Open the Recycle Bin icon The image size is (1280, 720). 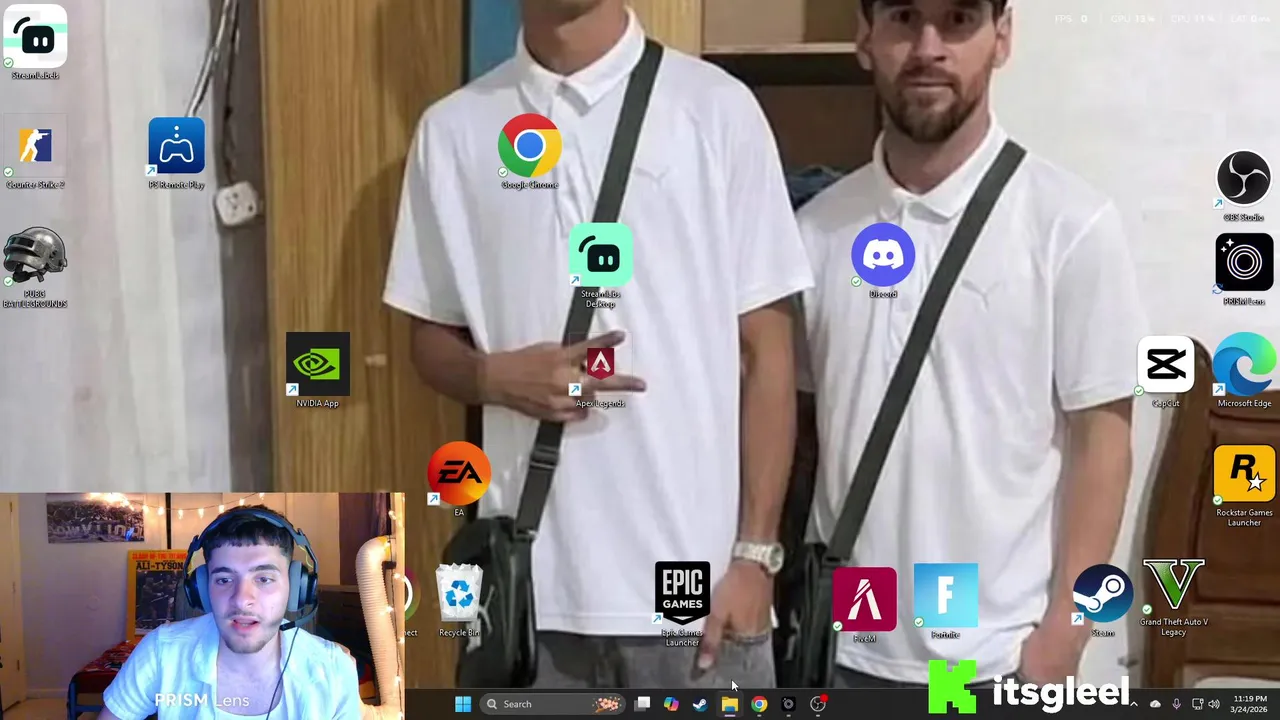coord(459,600)
